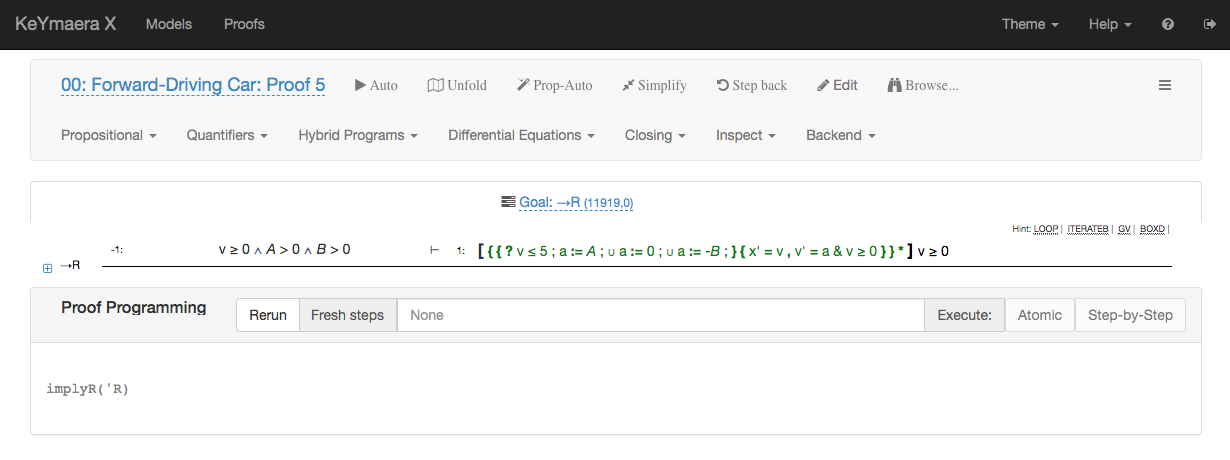Screen dimensions: 1230x460
Task: Step back one proof step
Action: 752,86
